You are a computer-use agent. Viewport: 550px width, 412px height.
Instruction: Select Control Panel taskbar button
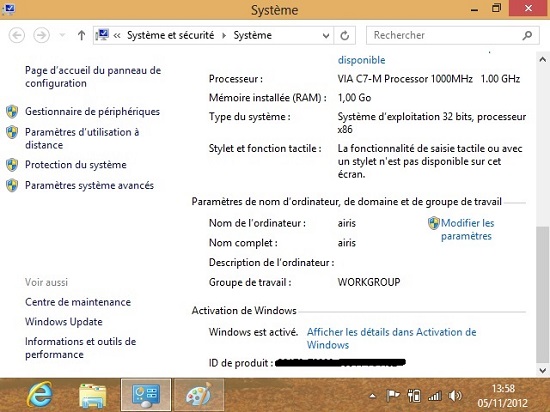(146, 395)
